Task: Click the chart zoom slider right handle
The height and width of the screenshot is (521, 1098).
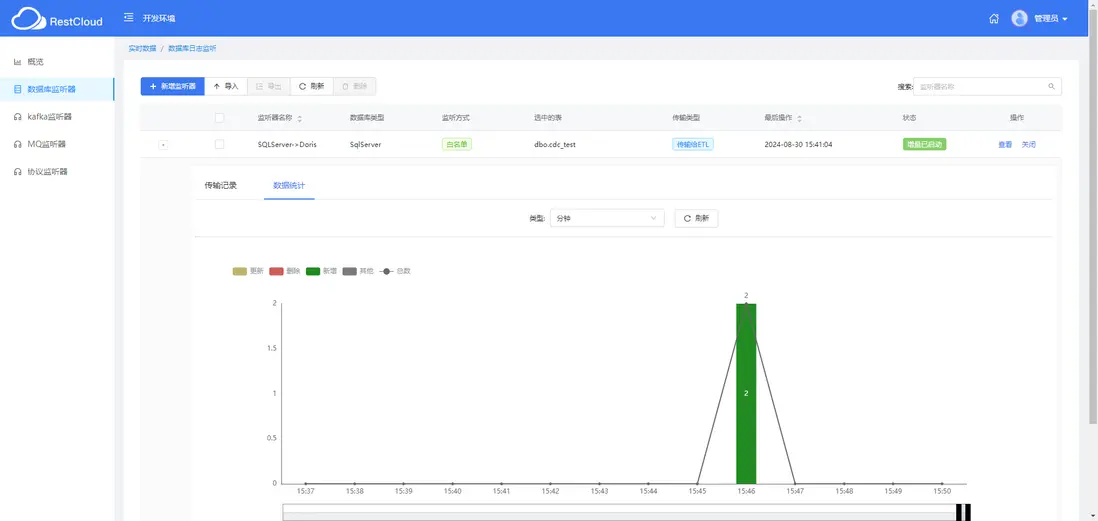Action: pyautogui.click(x=967, y=513)
